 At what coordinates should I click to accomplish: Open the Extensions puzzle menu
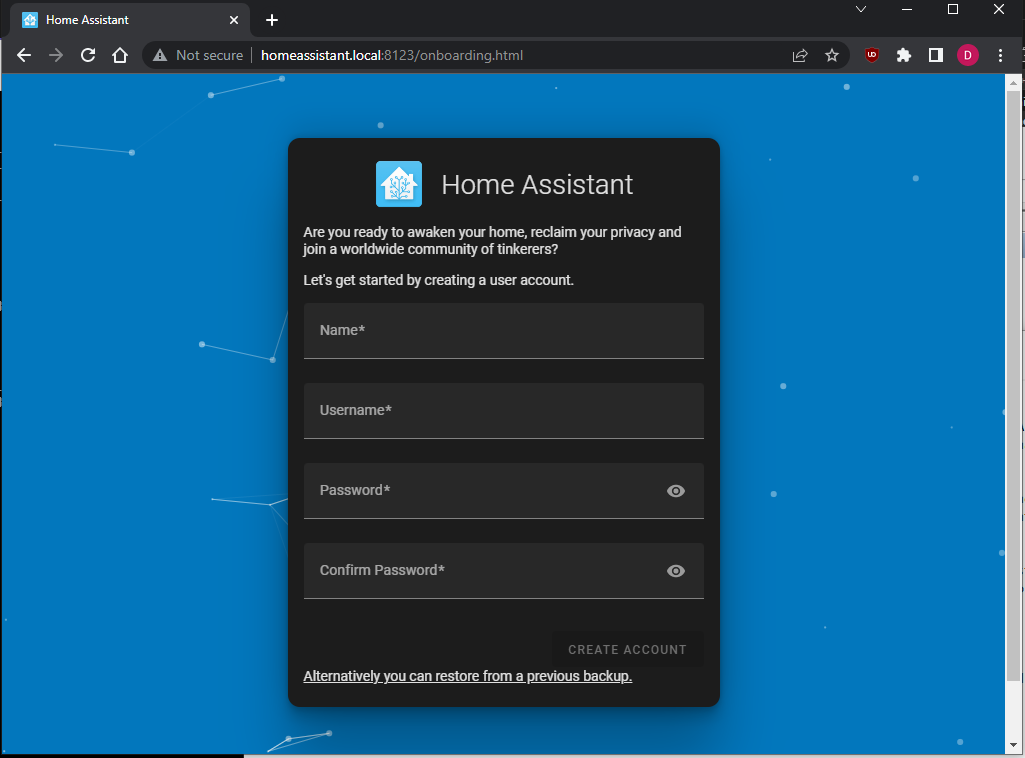[903, 56]
